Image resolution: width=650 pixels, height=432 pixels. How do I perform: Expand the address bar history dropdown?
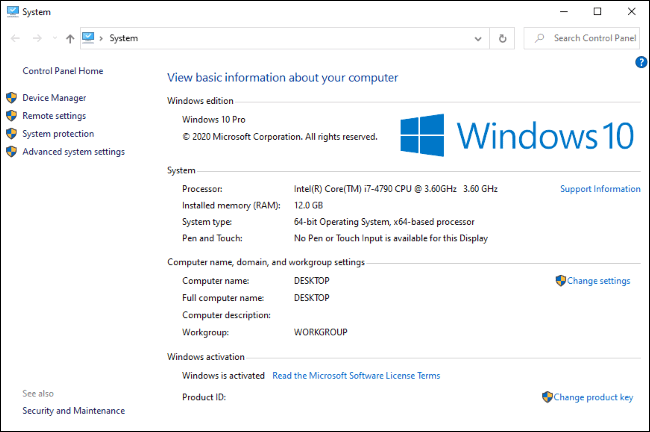479,39
